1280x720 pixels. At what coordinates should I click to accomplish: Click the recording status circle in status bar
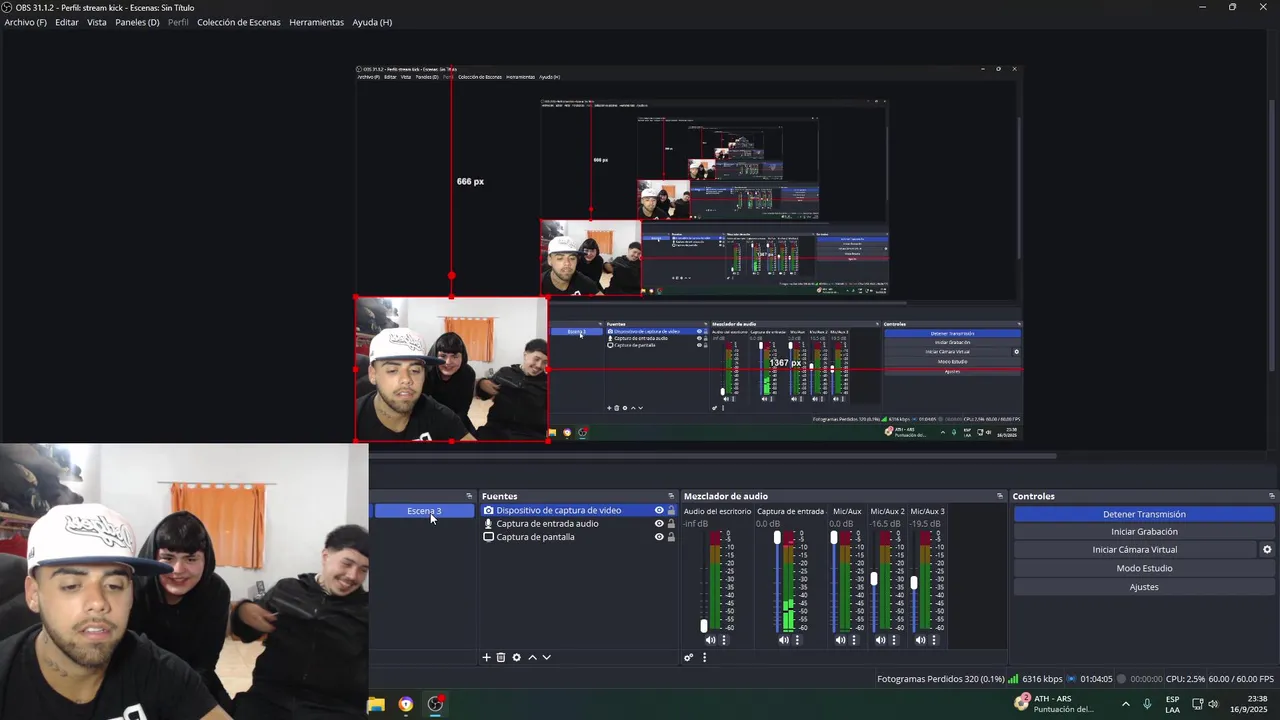1121,679
